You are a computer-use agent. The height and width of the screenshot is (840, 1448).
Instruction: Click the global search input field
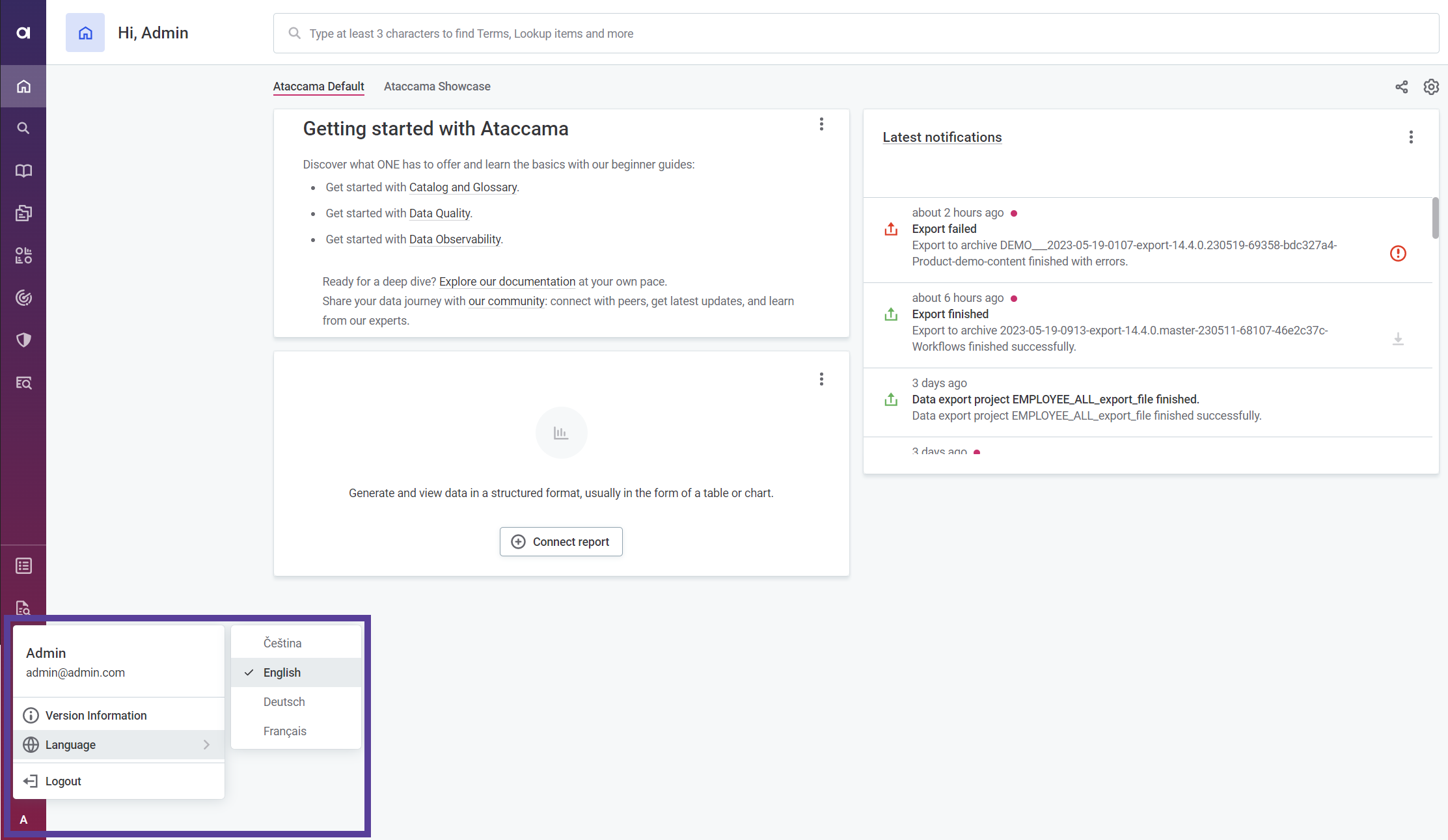[855, 33]
